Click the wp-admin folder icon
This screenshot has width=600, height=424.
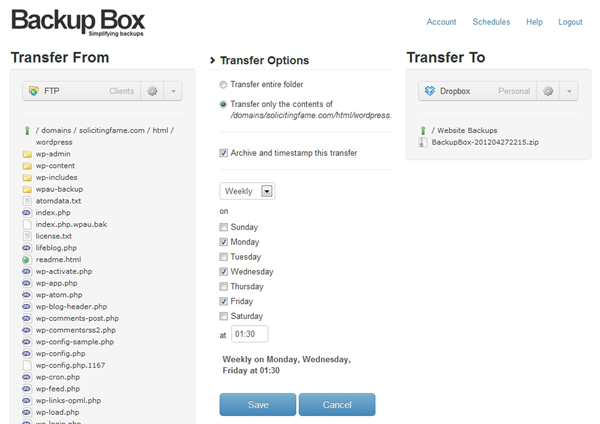27,154
